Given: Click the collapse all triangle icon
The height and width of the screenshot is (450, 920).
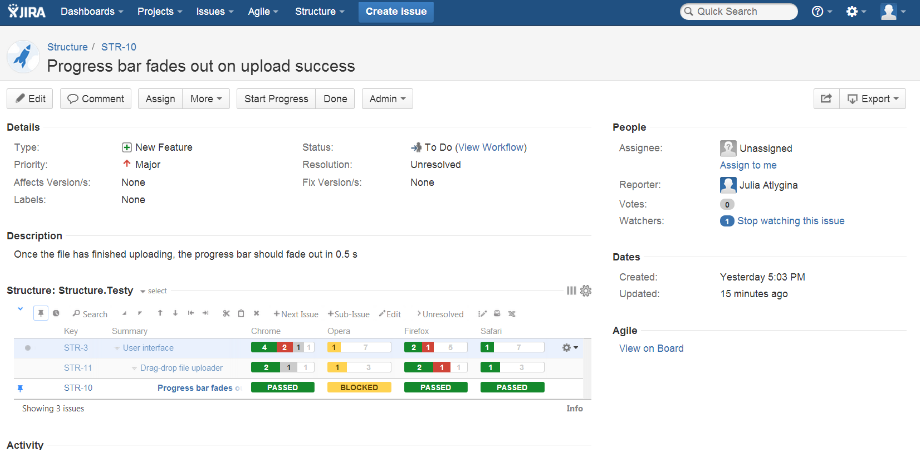Looking at the screenshot, I should (140, 313).
